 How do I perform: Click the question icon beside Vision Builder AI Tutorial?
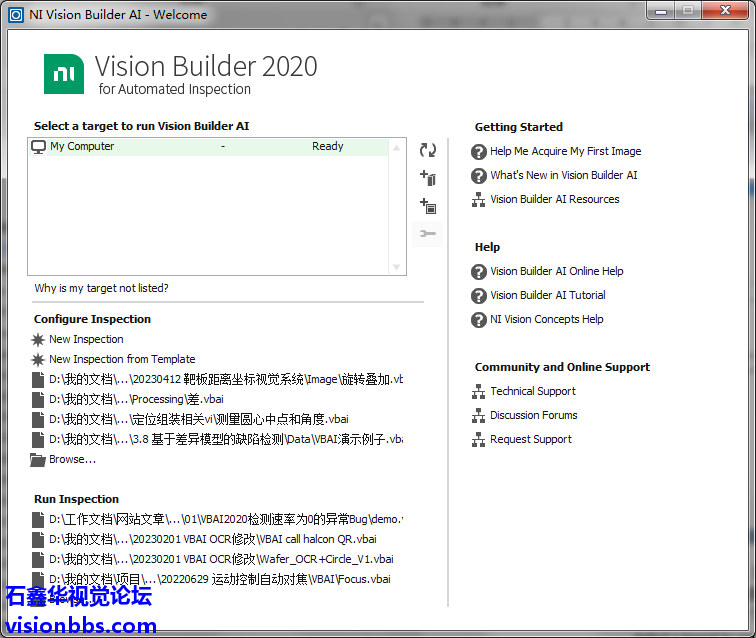[479, 296]
